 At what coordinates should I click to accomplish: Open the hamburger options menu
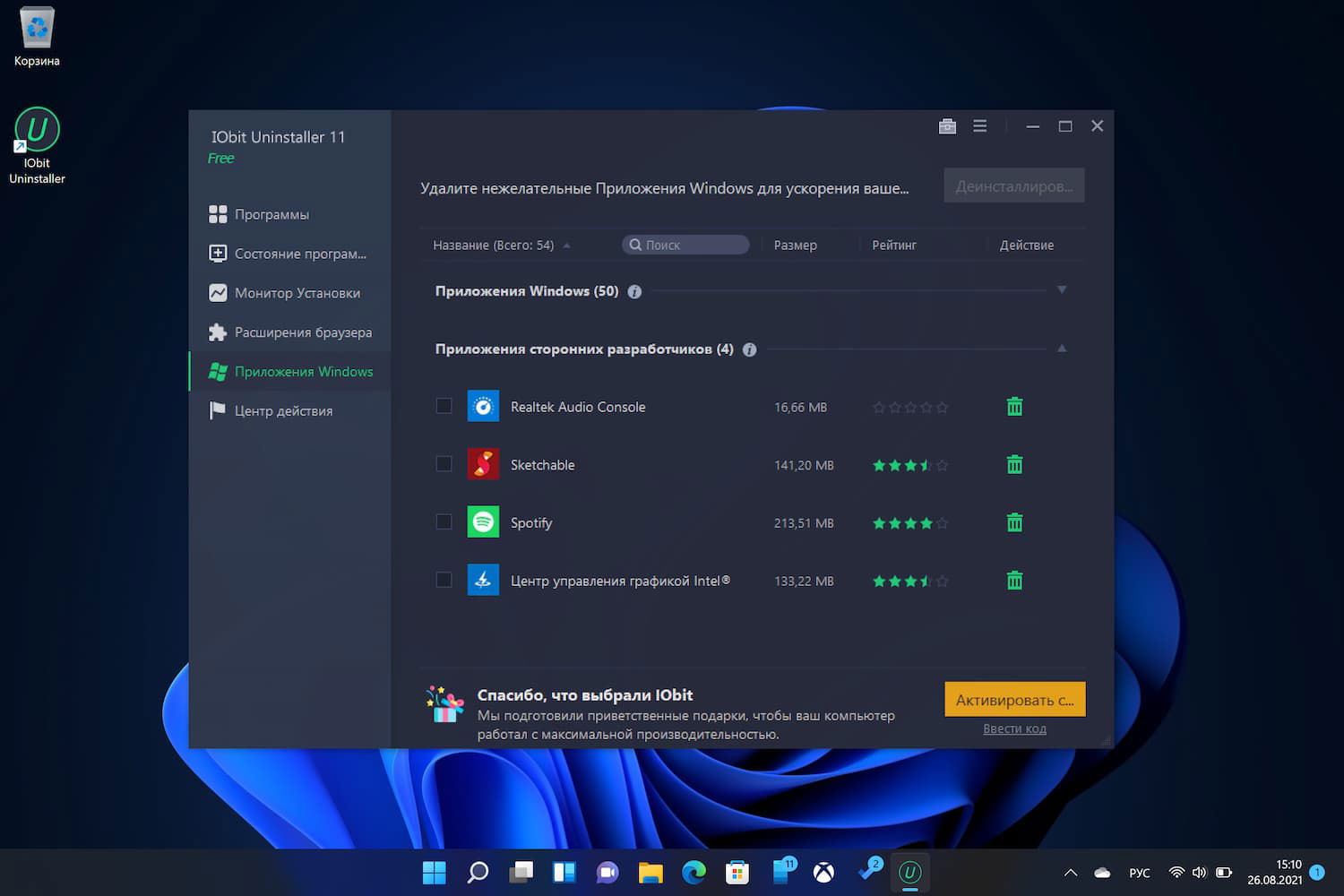coord(980,126)
